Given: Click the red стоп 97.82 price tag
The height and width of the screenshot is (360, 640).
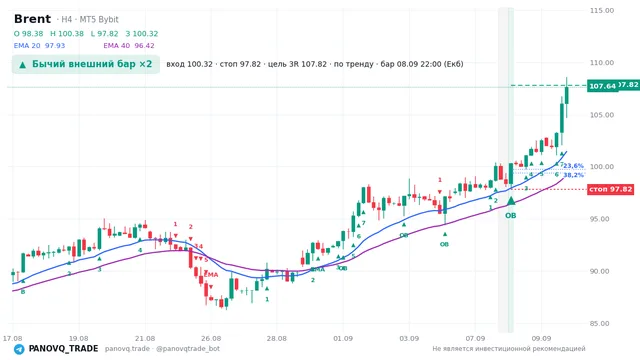Looking at the screenshot, I should click(611, 189).
